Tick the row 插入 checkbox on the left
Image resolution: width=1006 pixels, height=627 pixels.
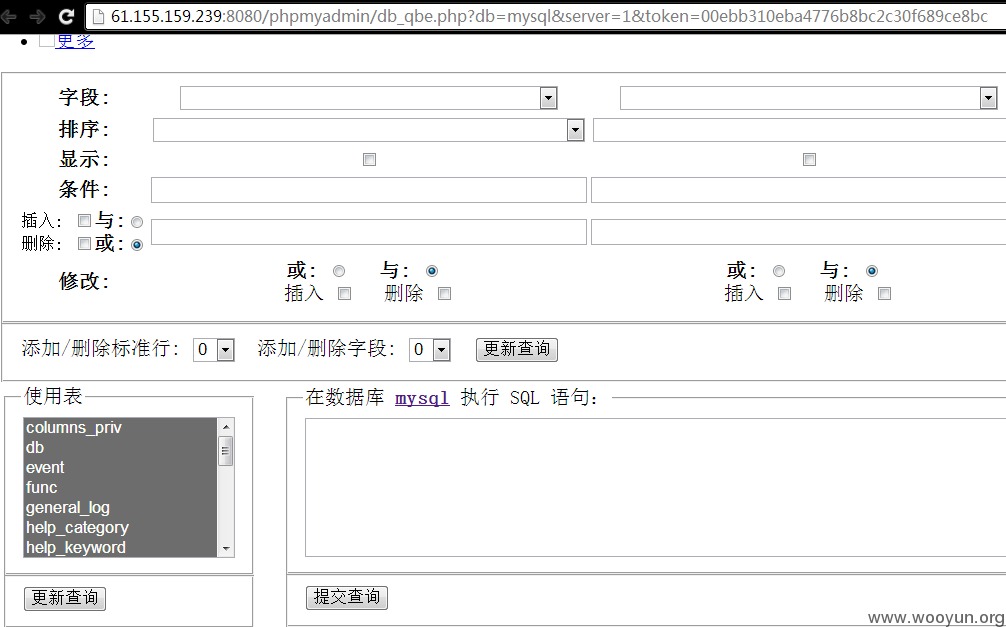tap(84, 221)
